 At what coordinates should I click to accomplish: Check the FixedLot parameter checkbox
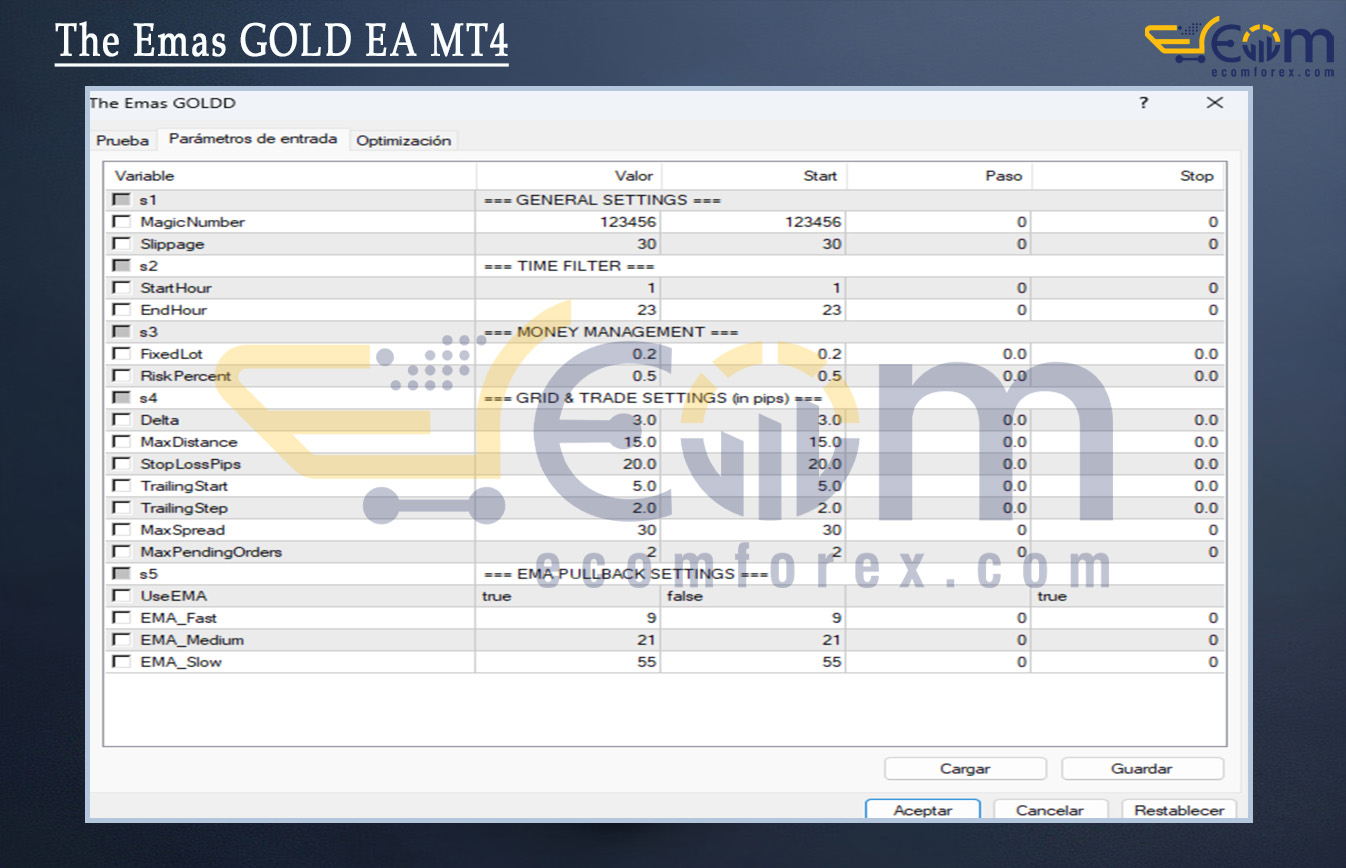click(122, 354)
